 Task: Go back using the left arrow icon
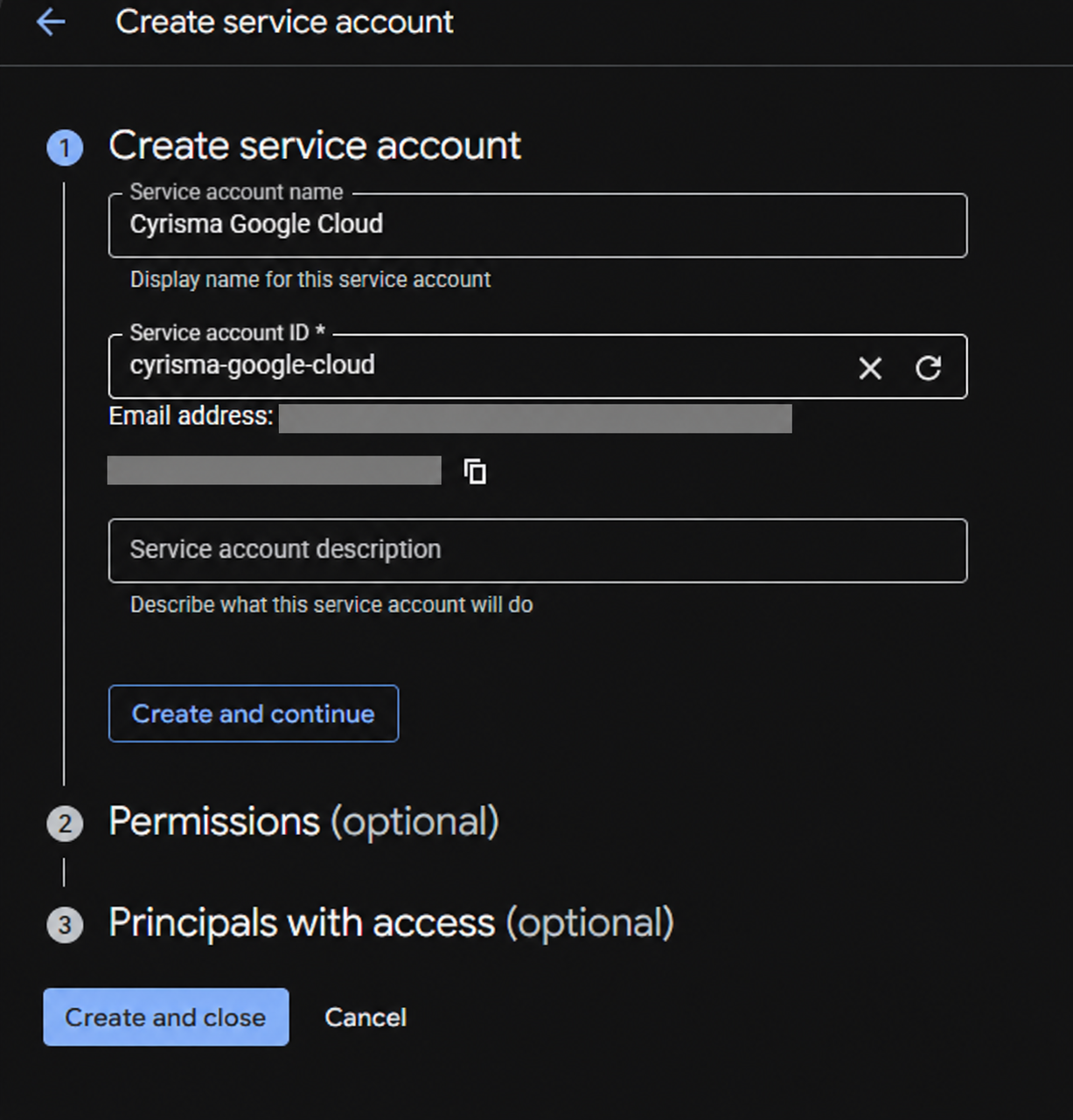51,22
